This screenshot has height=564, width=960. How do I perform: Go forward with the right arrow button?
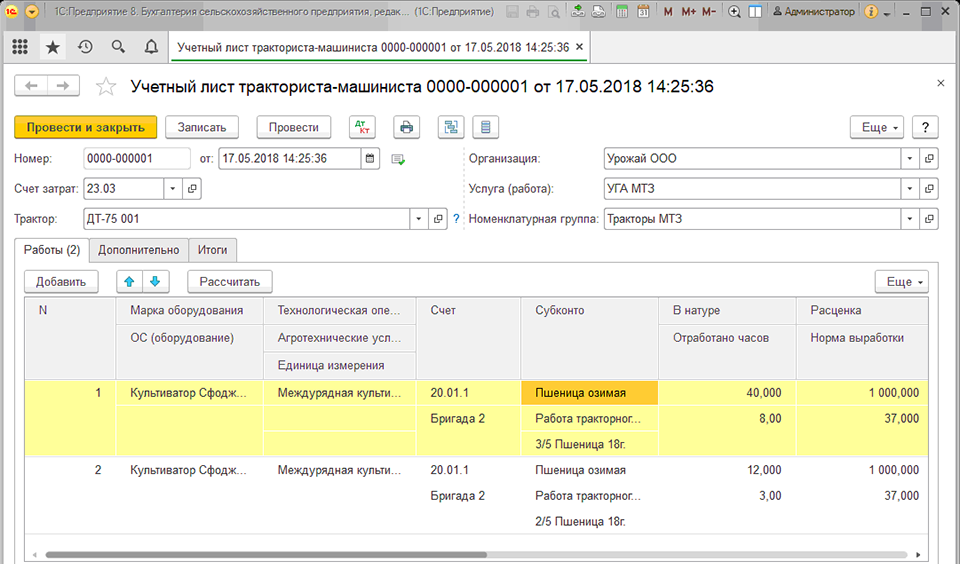point(63,86)
